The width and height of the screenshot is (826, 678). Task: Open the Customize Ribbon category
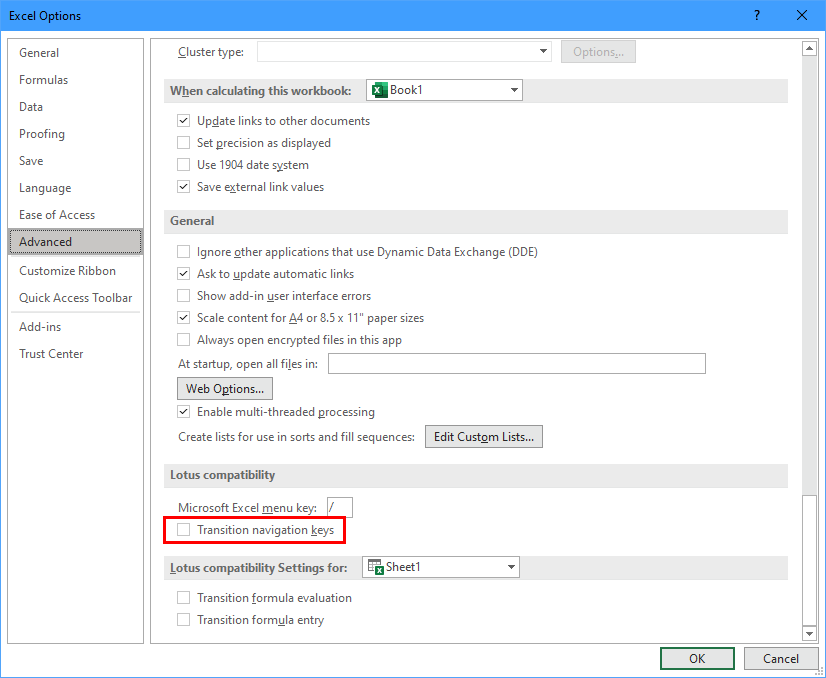click(75, 271)
